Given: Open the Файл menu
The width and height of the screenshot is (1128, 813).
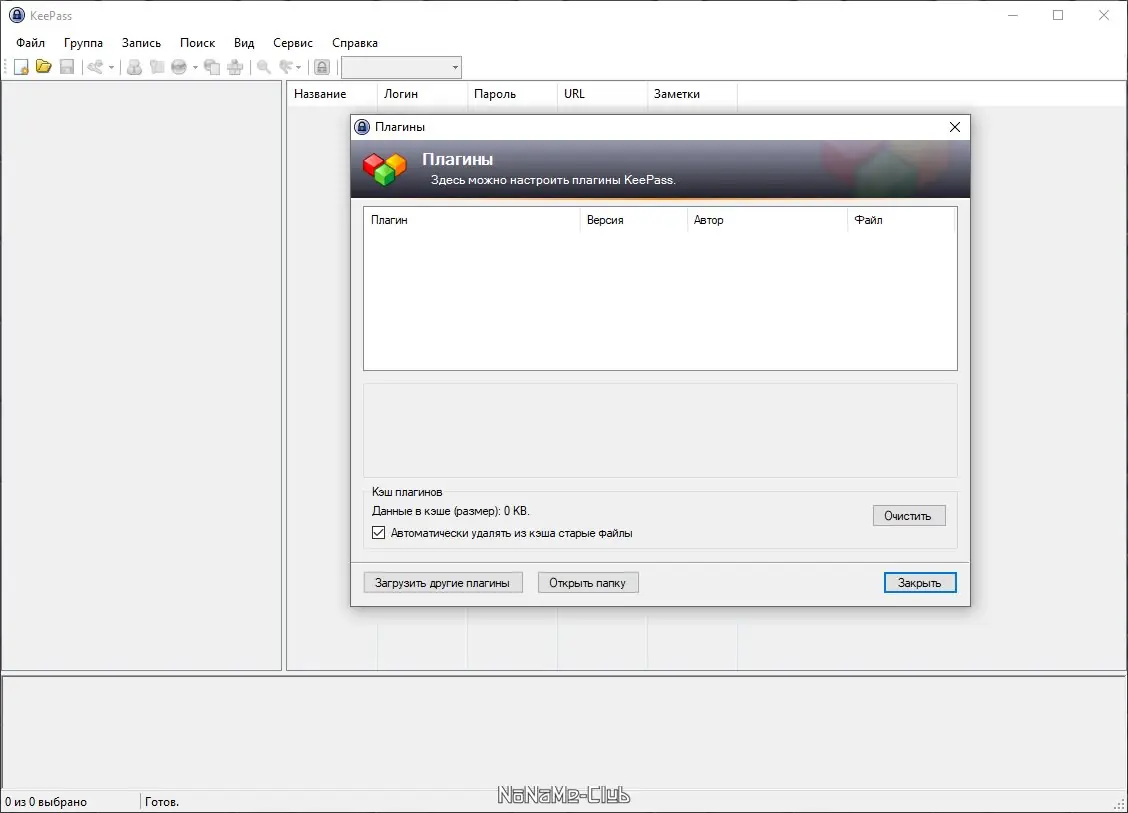Looking at the screenshot, I should [x=31, y=43].
